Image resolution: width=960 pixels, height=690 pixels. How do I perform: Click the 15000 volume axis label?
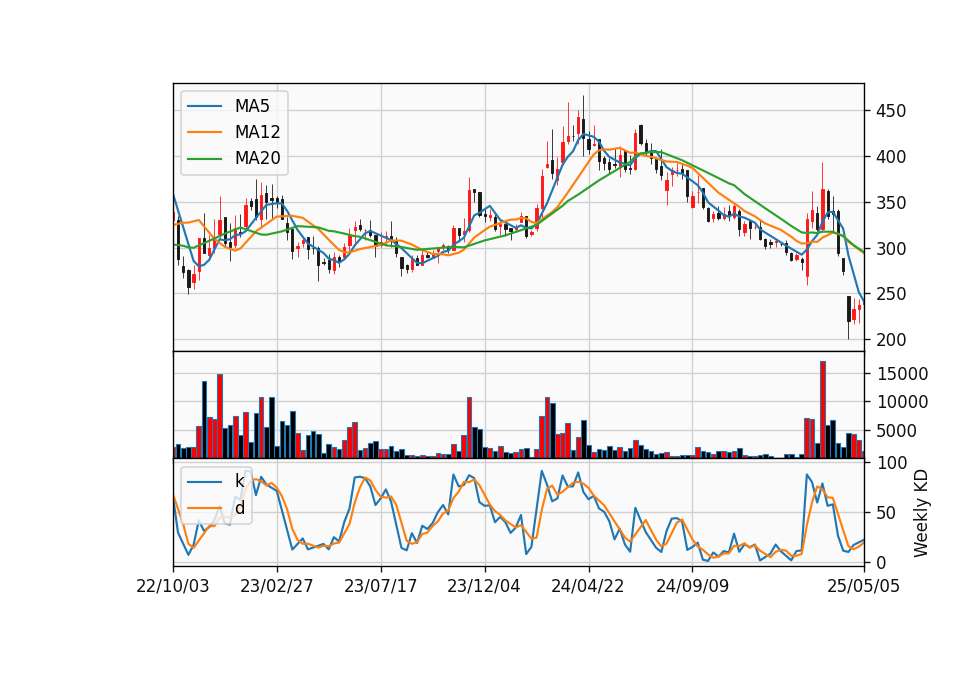(902, 374)
